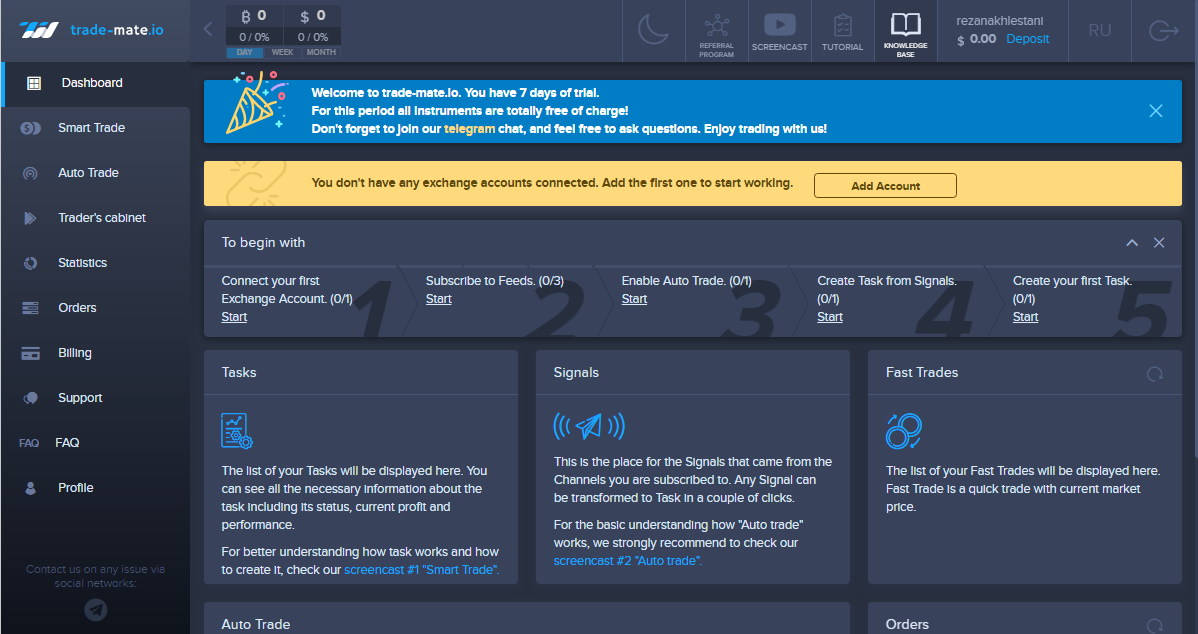The height and width of the screenshot is (634, 1198).
Task: Click the Smart Trade coin icon
Action: tap(31, 128)
